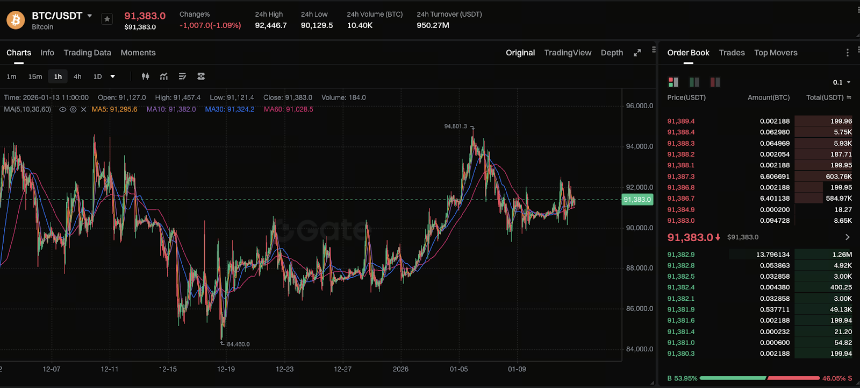Viewport: 860px width, 388px height.
Task: Remove the MA indicator with X
Action: (x=83, y=109)
